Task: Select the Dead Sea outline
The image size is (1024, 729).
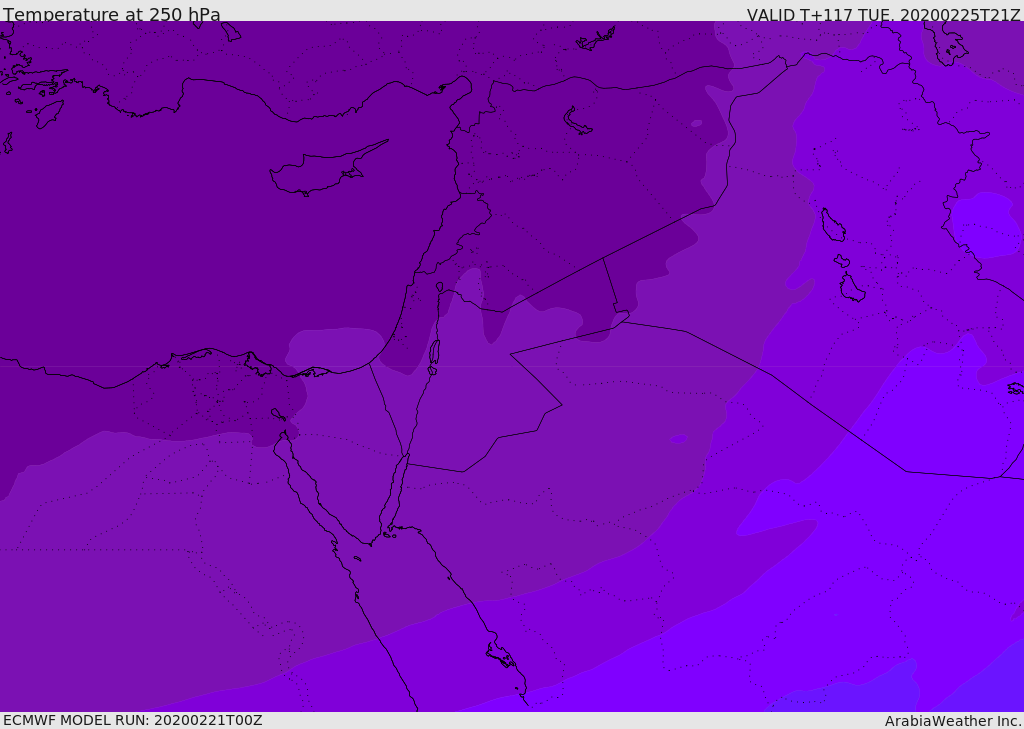Action: (434, 355)
